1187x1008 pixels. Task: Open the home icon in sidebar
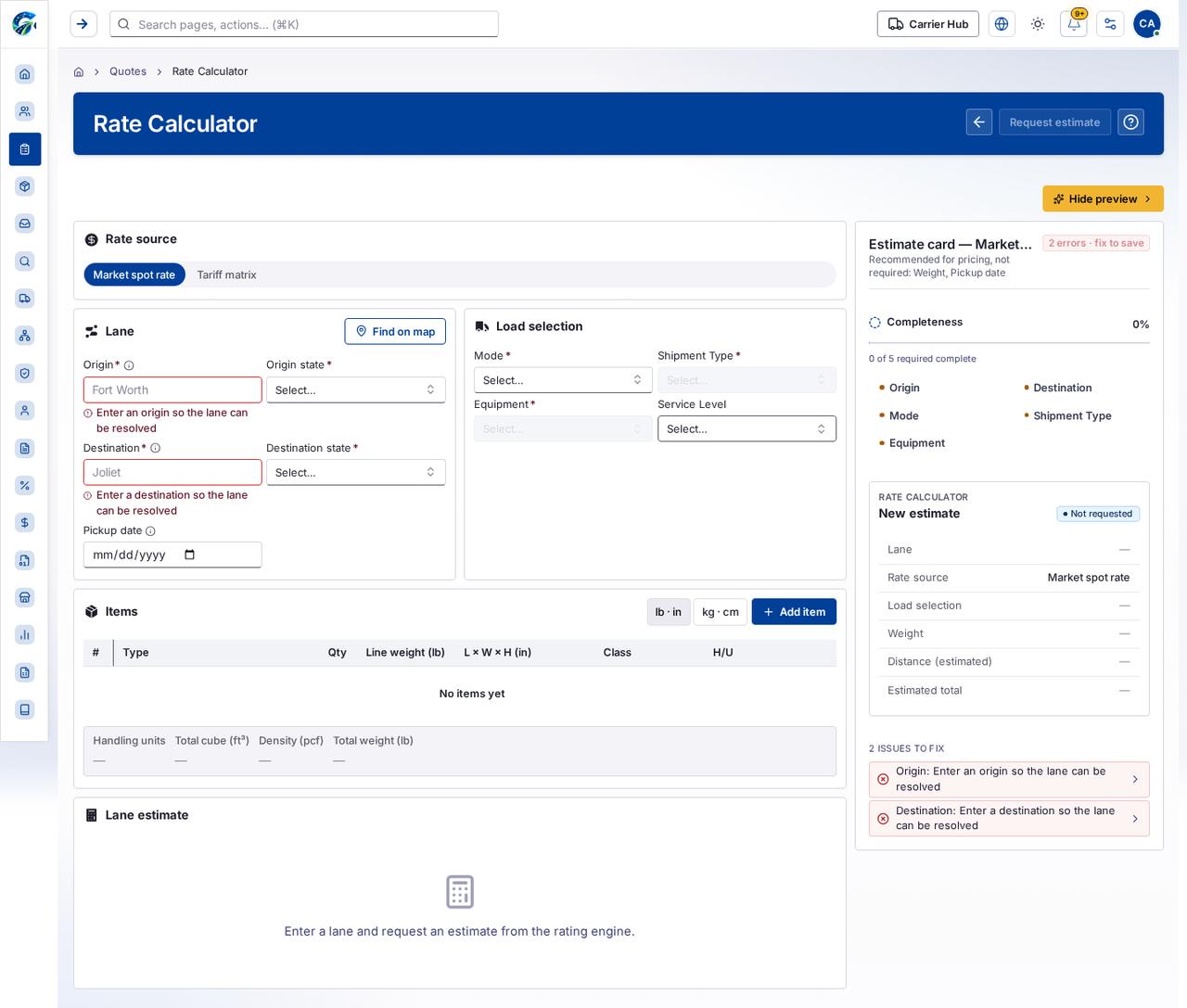click(25, 74)
